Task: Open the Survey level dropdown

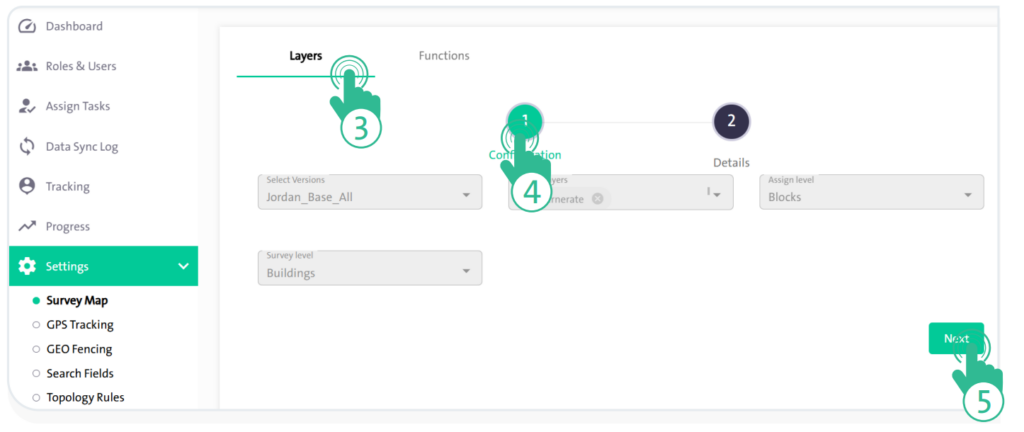Action: click(x=369, y=268)
